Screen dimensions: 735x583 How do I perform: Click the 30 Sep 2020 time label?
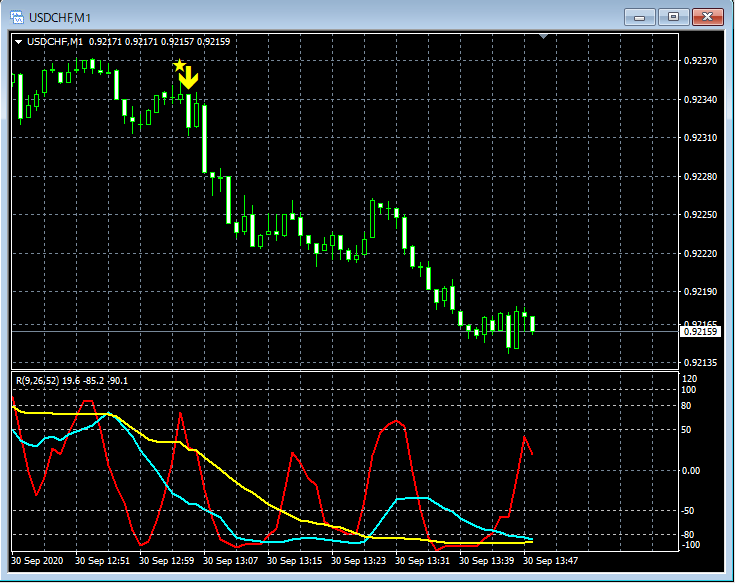tap(37, 561)
